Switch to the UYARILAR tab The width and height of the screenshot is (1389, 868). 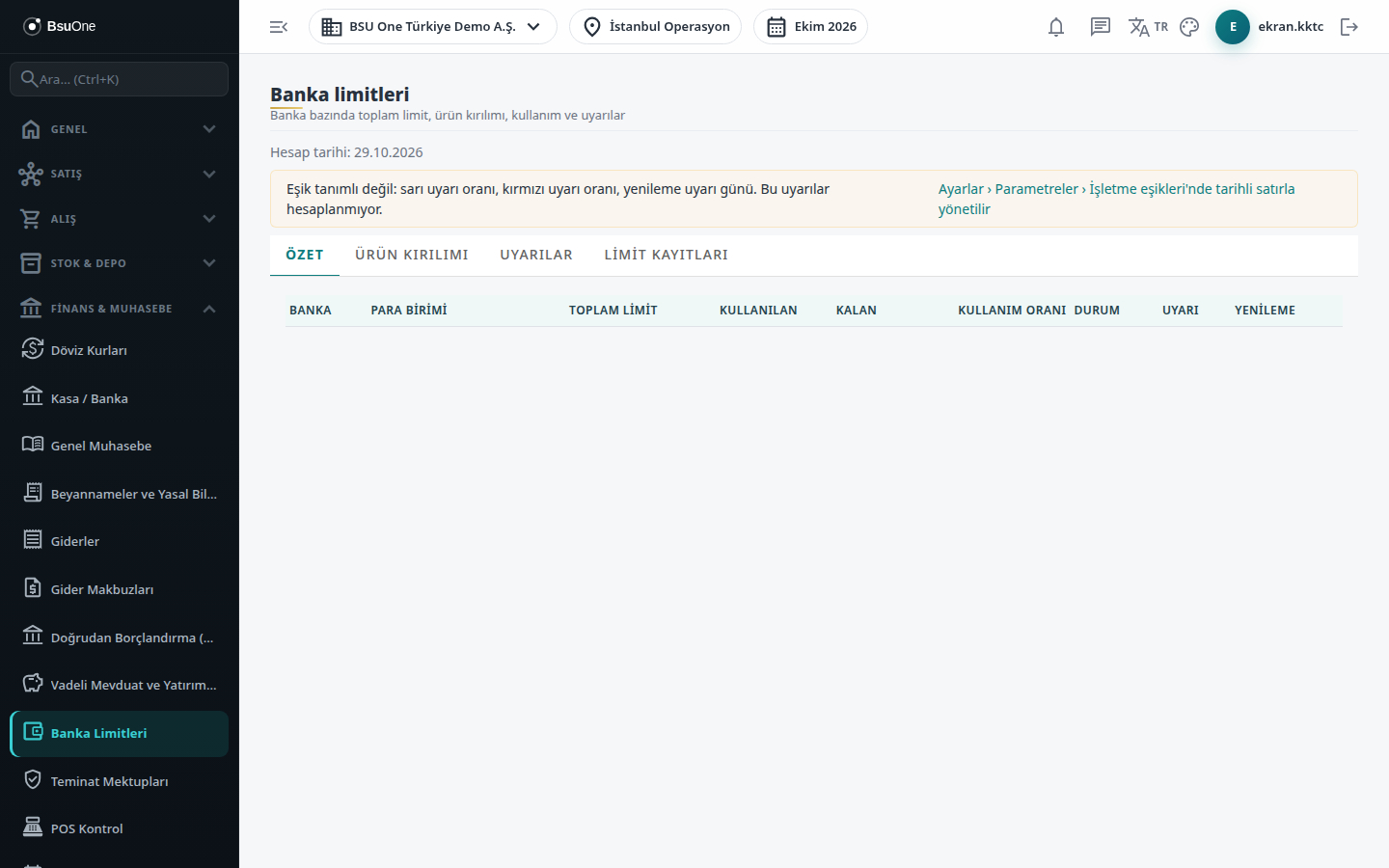[x=536, y=255]
